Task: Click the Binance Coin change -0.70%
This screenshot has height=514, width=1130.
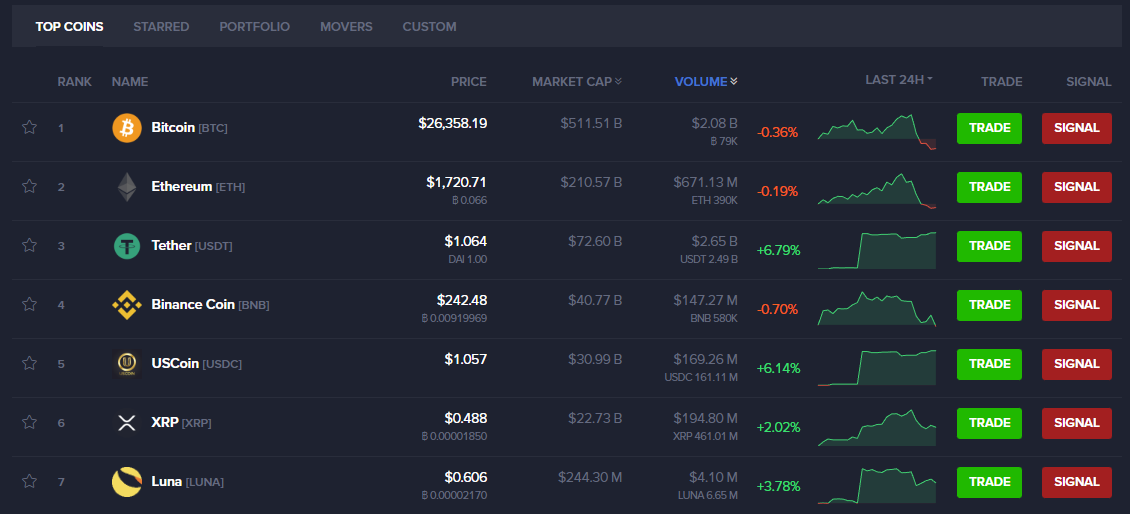Action: 778,309
